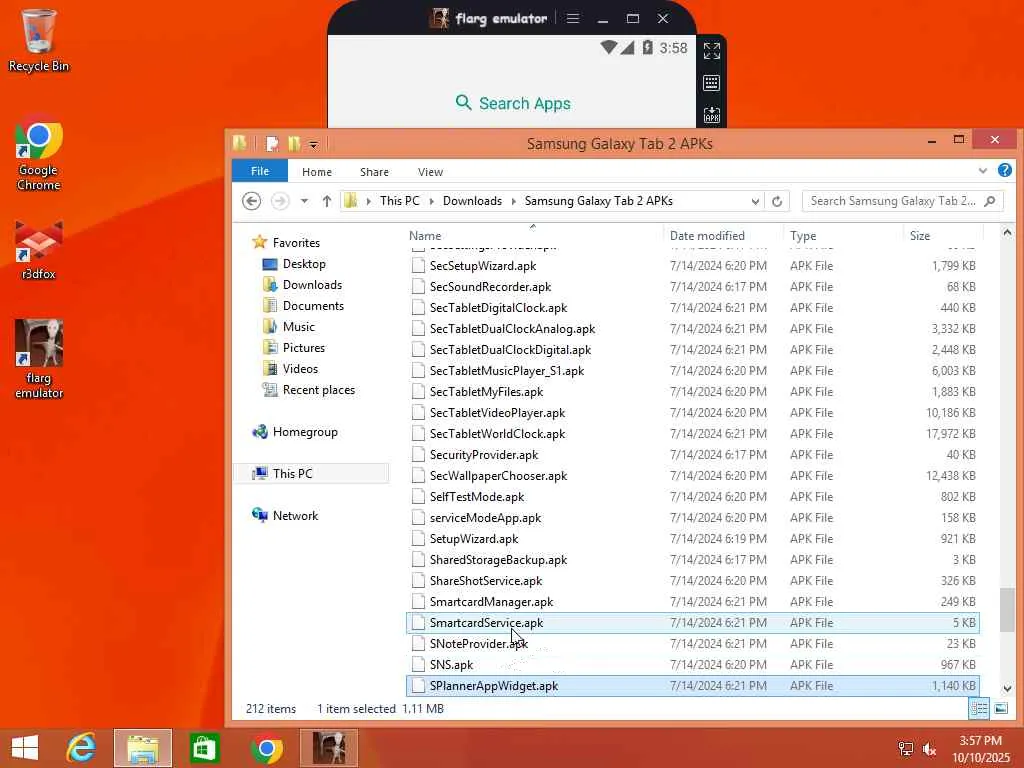Select Videos in navigation pane
This screenshot has width=1024, height=768.
click(x=300, y=368)
